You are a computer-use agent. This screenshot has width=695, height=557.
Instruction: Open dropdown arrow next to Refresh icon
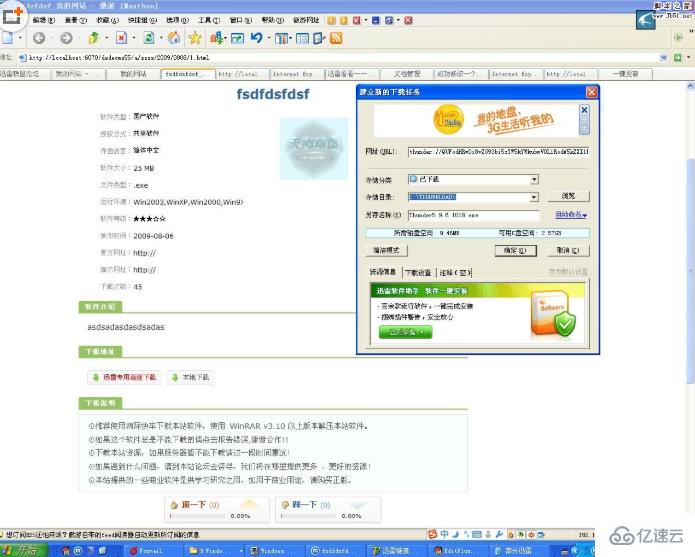160,39
